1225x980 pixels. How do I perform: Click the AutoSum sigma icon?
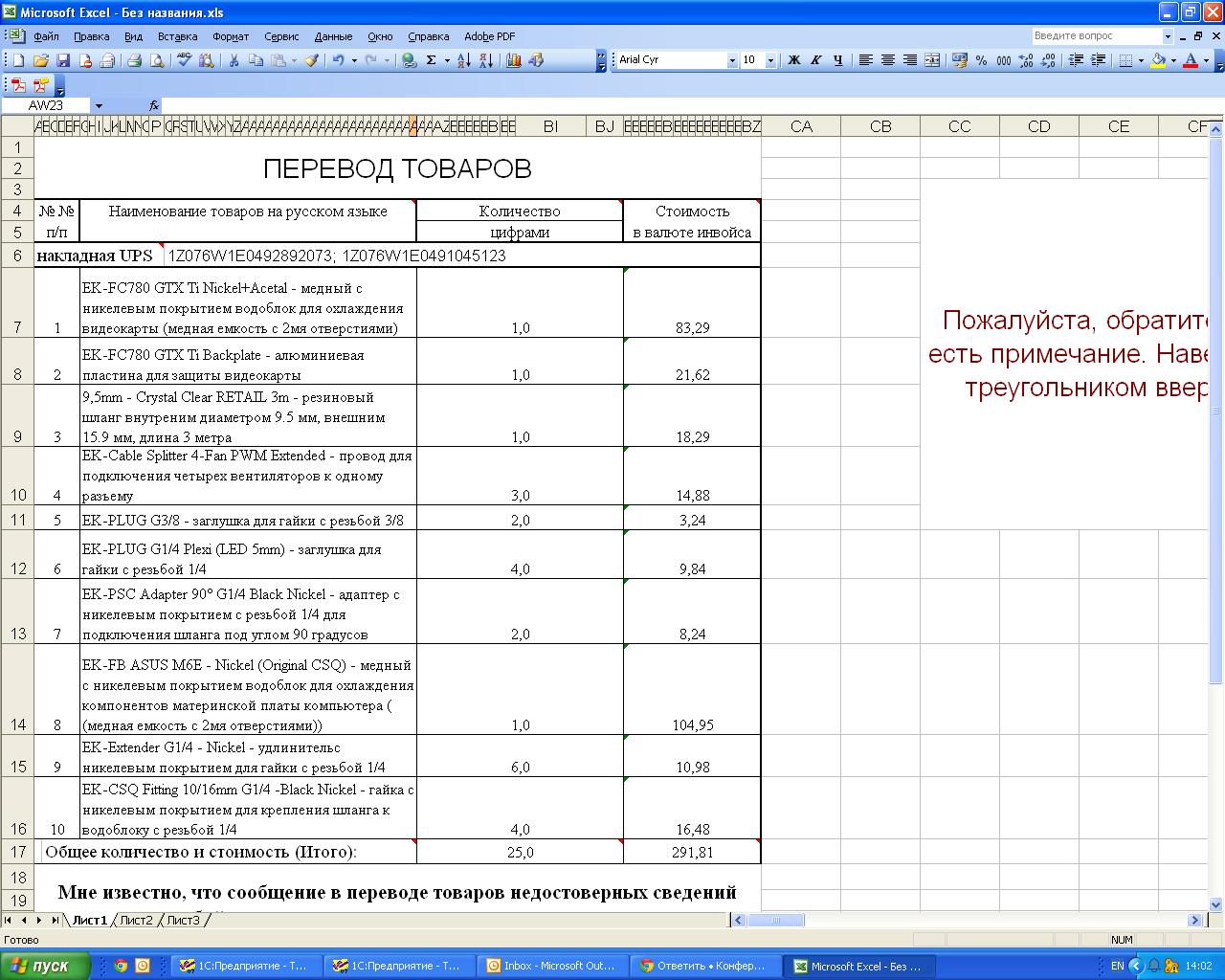coord(432,60)
